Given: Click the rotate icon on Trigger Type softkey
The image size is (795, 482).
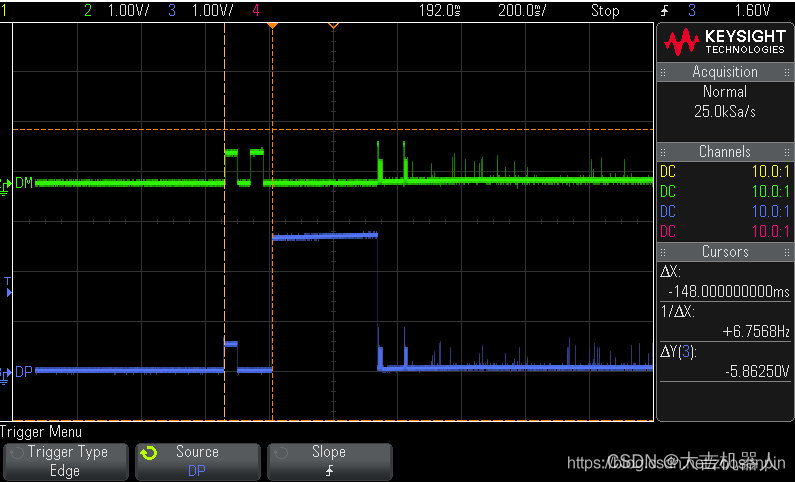Looking at the screenshot, I should pos(17,453).
